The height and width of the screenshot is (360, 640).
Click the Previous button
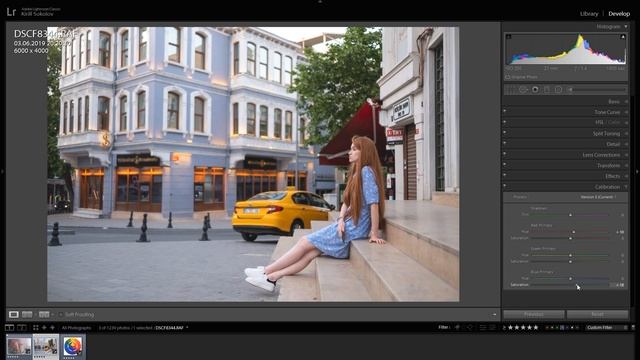(x=534, y=314)
